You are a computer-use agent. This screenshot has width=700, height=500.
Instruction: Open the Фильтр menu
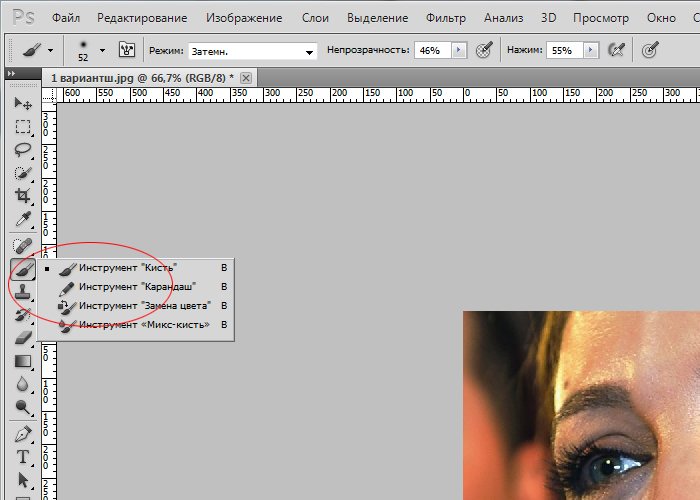point(445,18)
